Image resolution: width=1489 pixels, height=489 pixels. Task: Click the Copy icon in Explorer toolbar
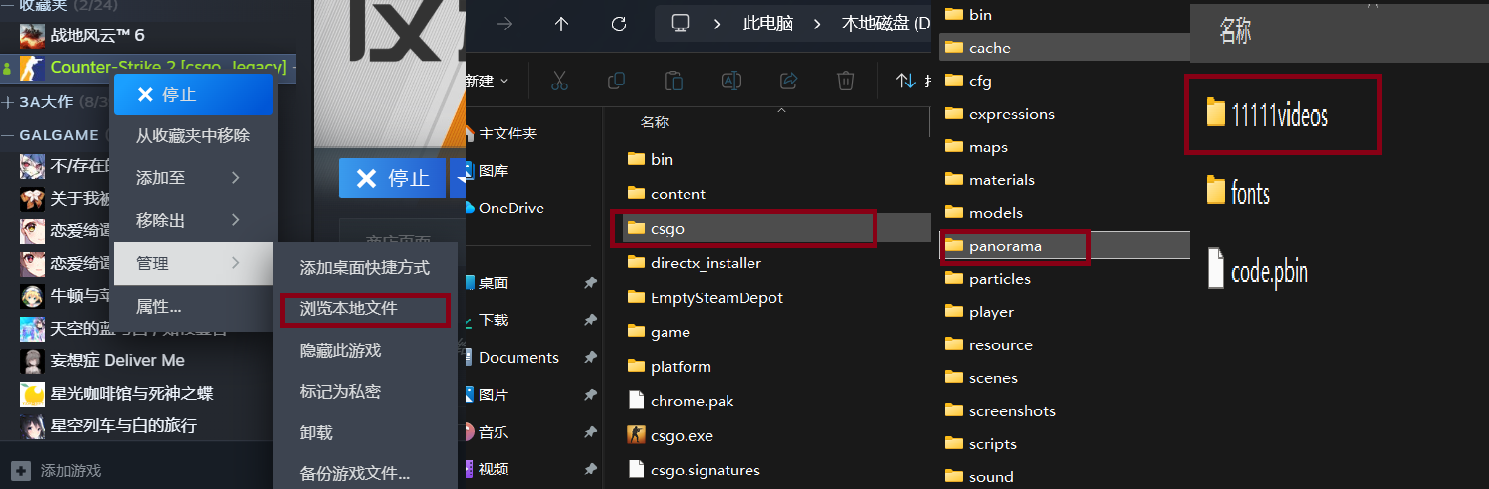point(617,80)
